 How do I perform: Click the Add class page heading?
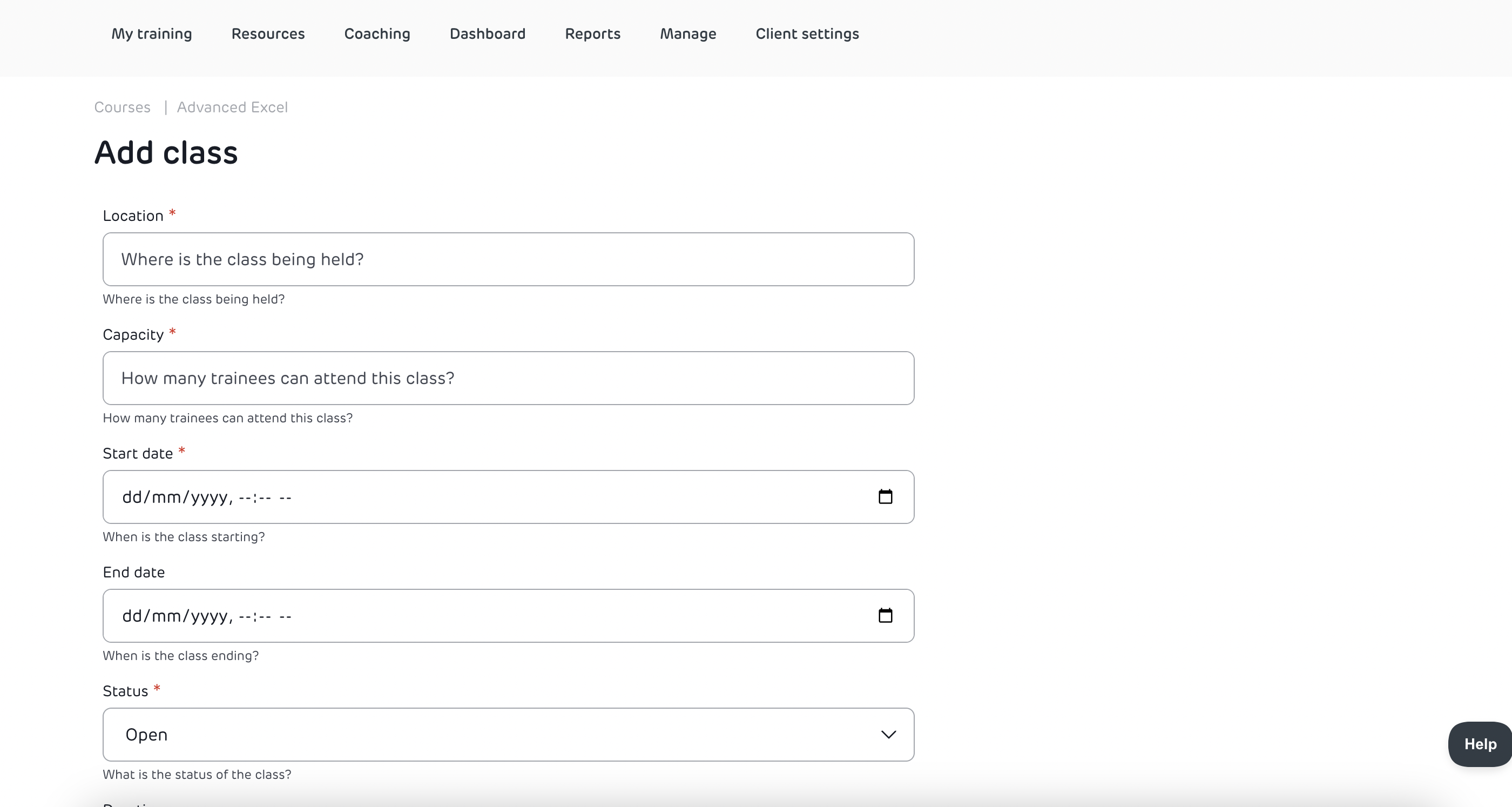point(166,153)
